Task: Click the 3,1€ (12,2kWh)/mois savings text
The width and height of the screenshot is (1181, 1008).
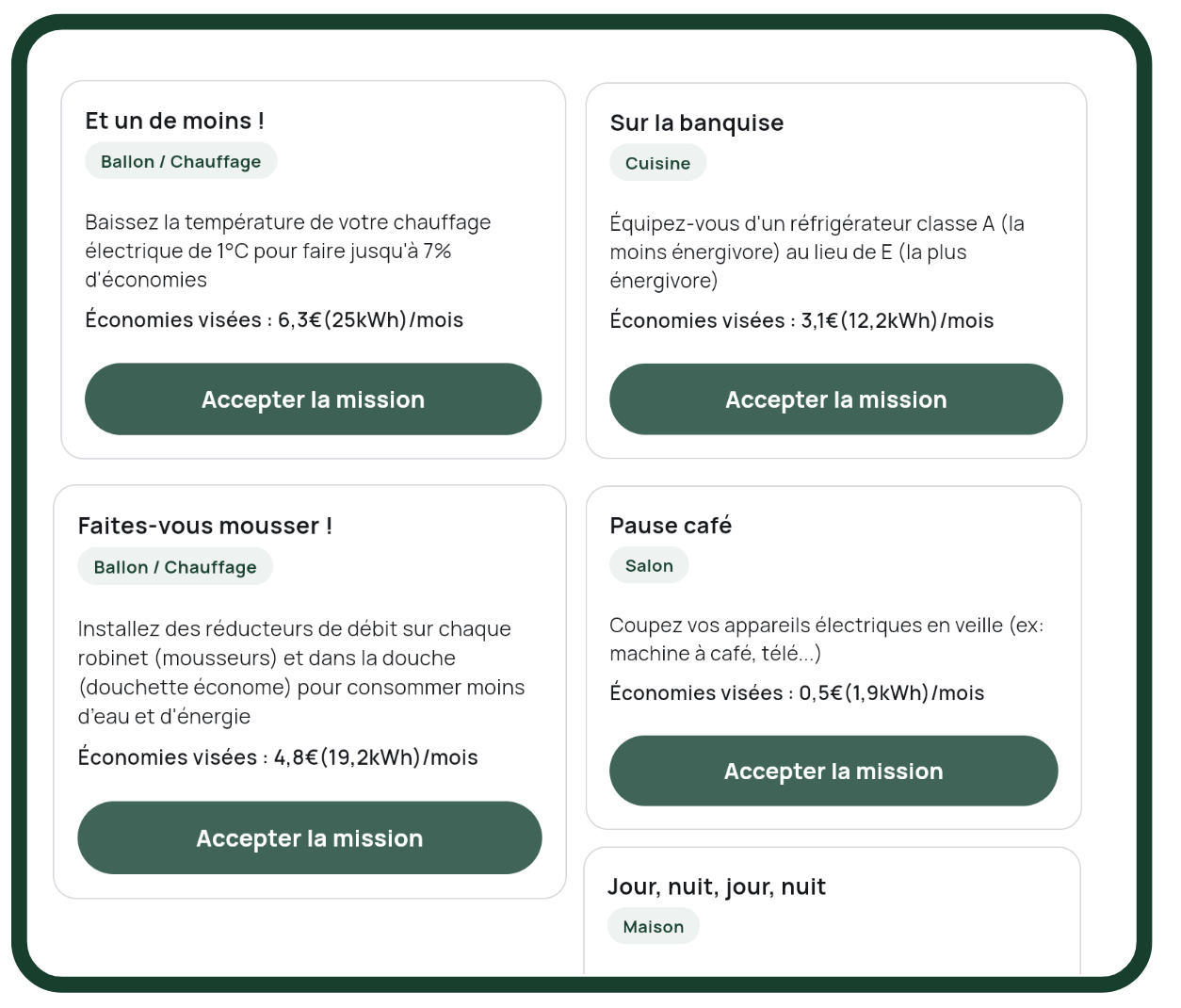Action: tap(897, 321)
